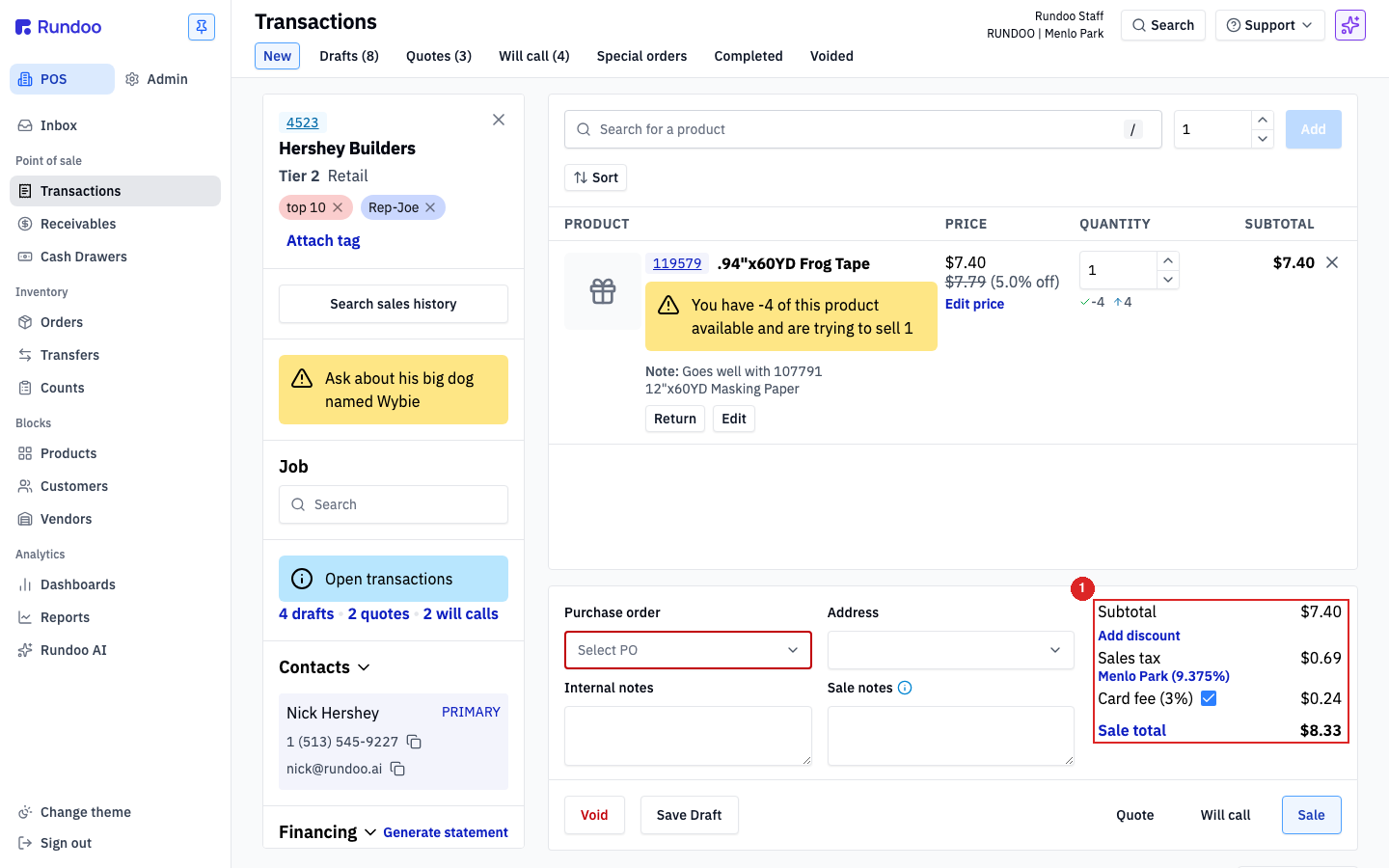Click Edit price link
Viewport: 1389px width, 868px height.
(974, 304)
